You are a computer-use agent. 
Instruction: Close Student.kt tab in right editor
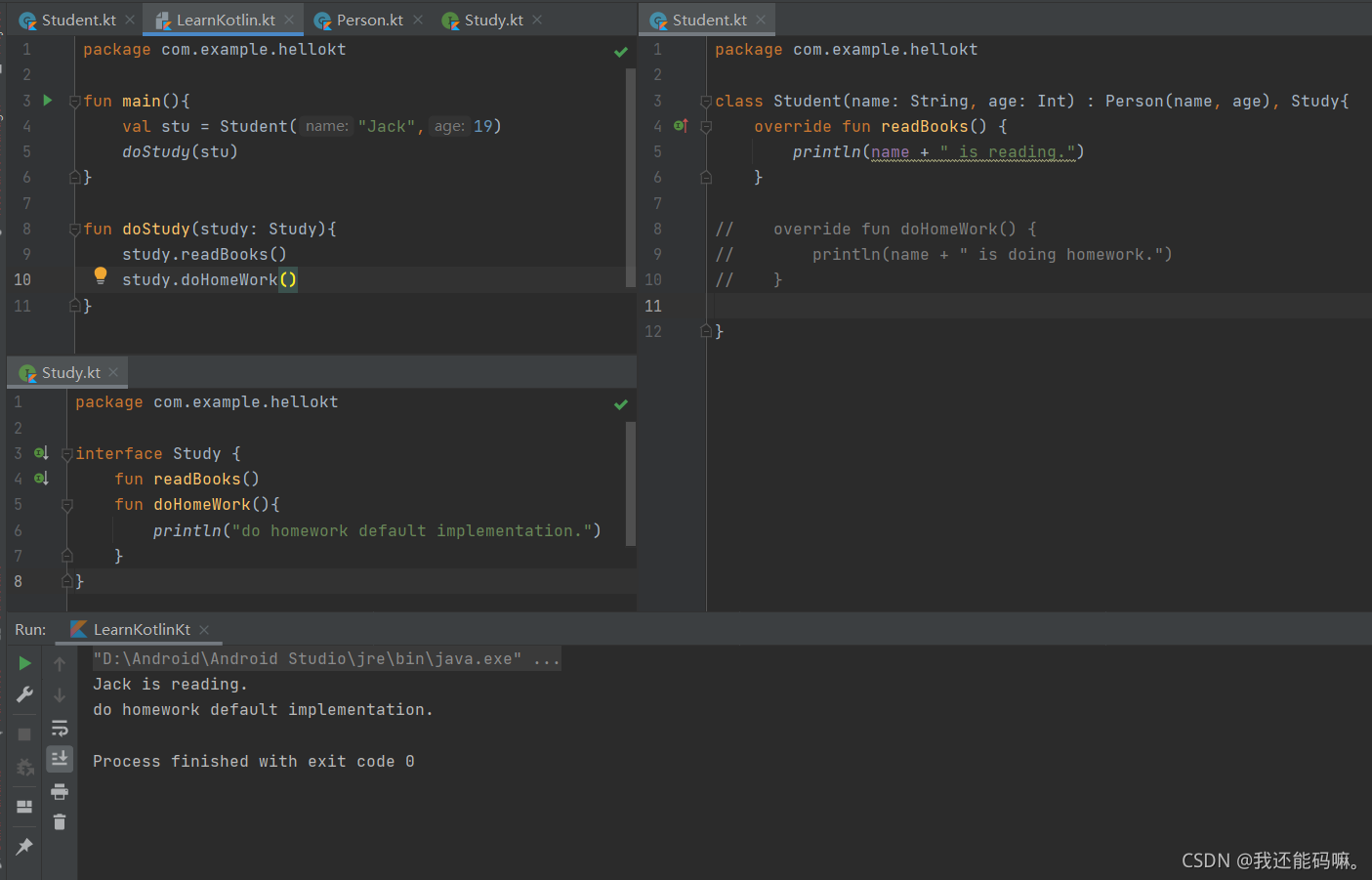click(x=761, y=20)
